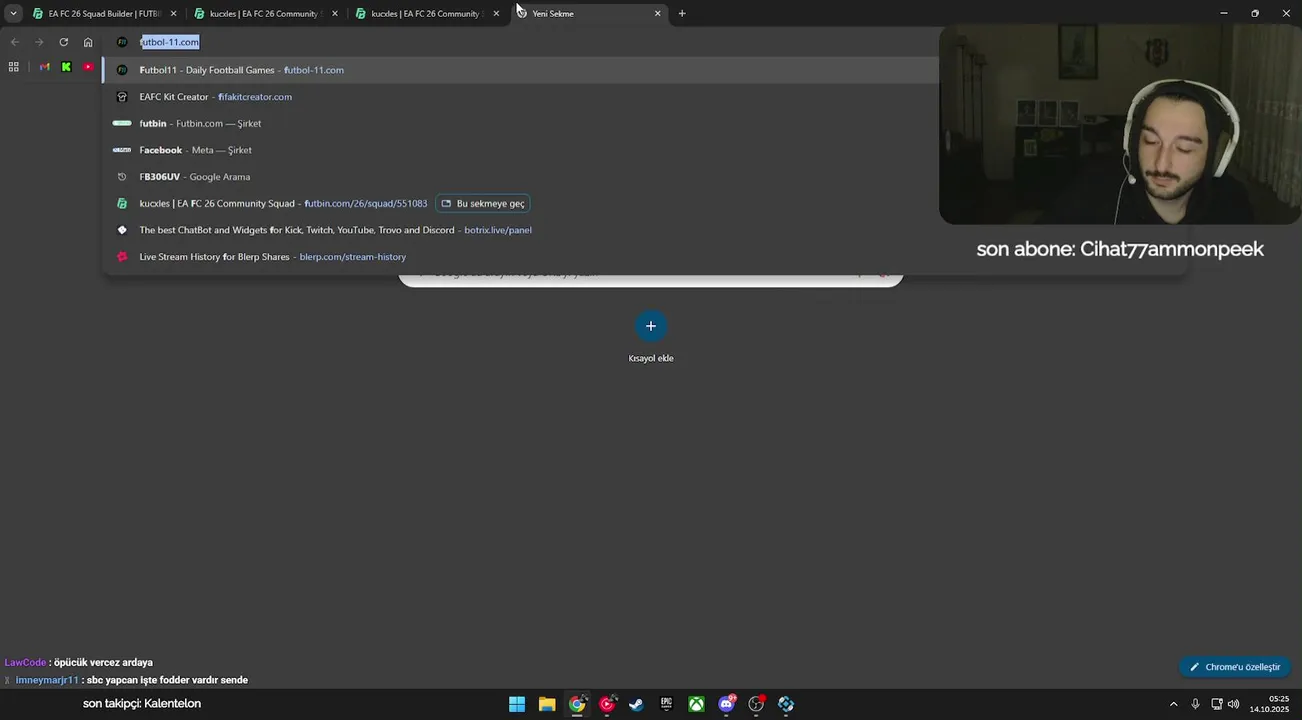Choose the futbin - Futbin.com suggestion
1302x720 pixels.
[x=520, y=123]
